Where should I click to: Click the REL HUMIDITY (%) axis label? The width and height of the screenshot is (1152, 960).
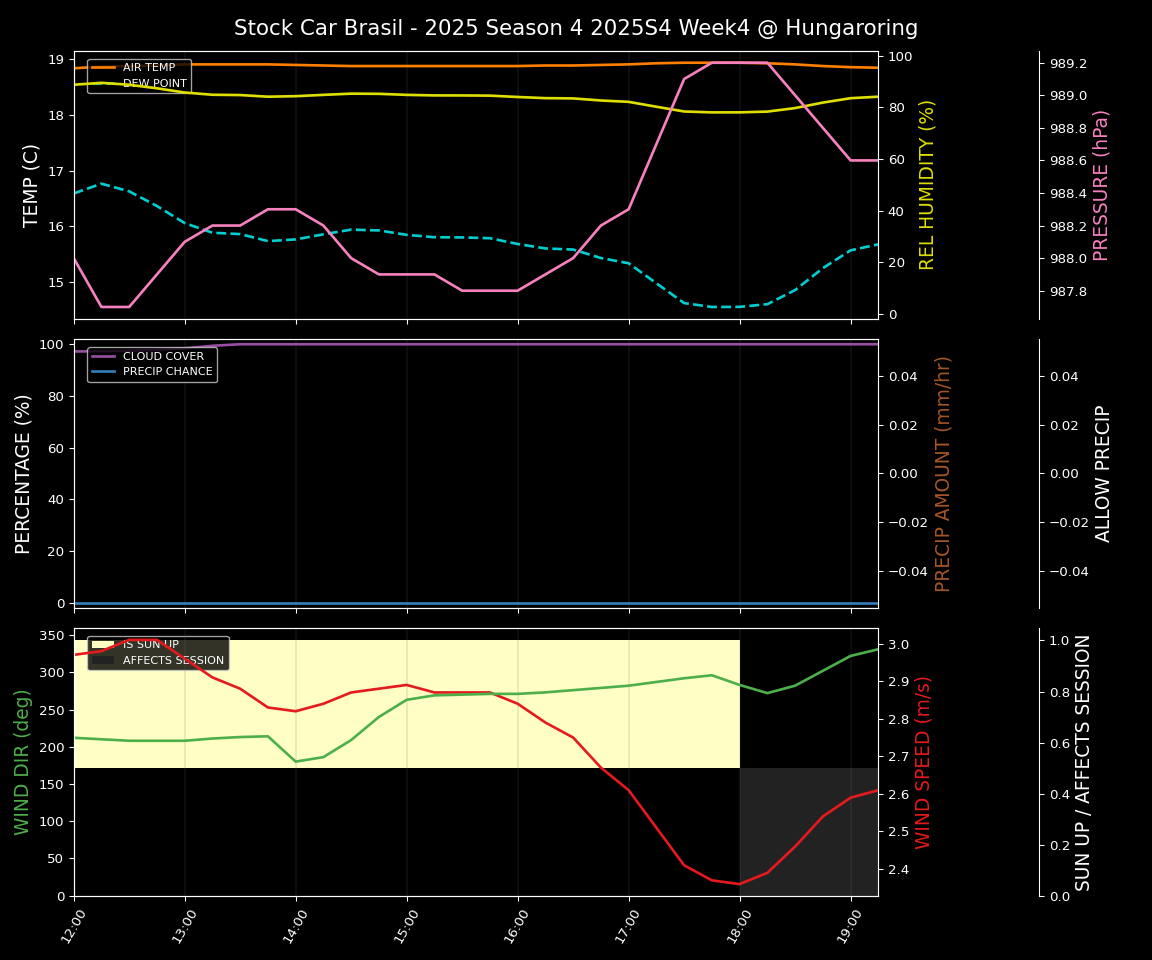pyautogui.click(x=927, y=185)
